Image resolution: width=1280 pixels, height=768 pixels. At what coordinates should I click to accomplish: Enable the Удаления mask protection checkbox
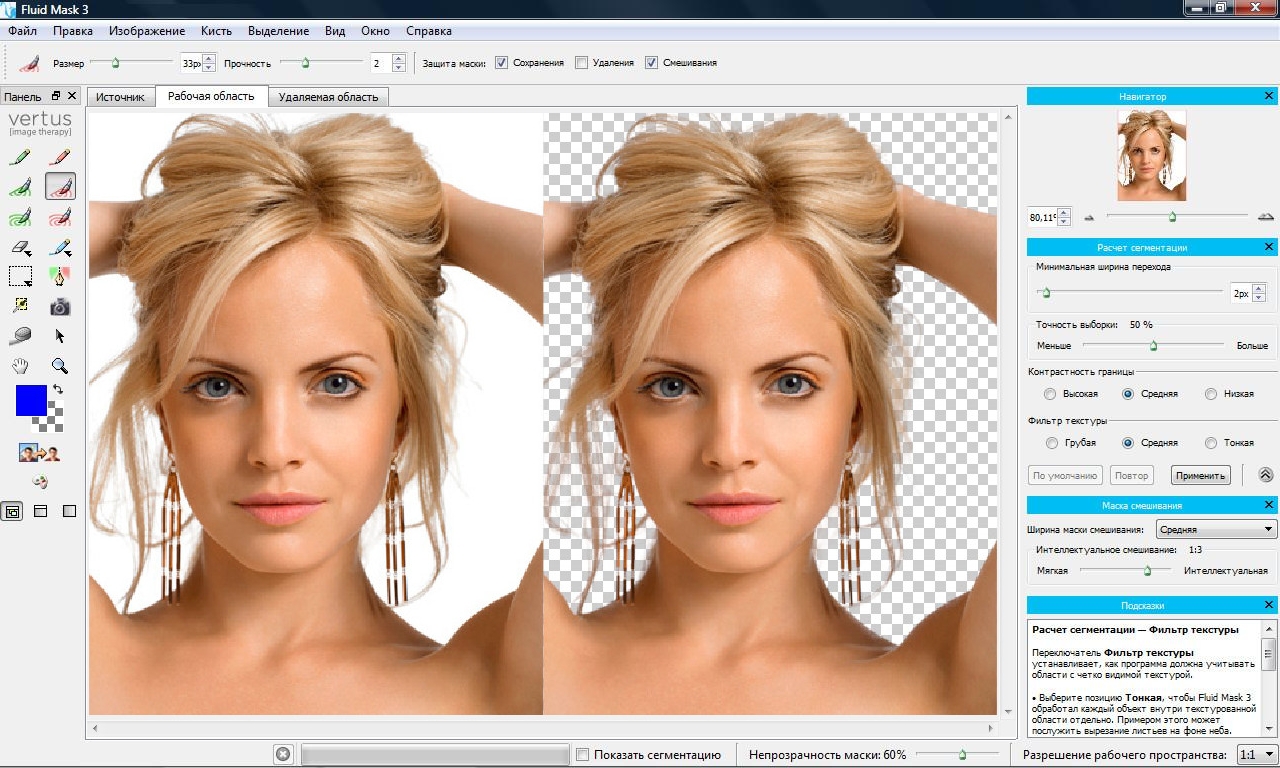coord(582,63)
